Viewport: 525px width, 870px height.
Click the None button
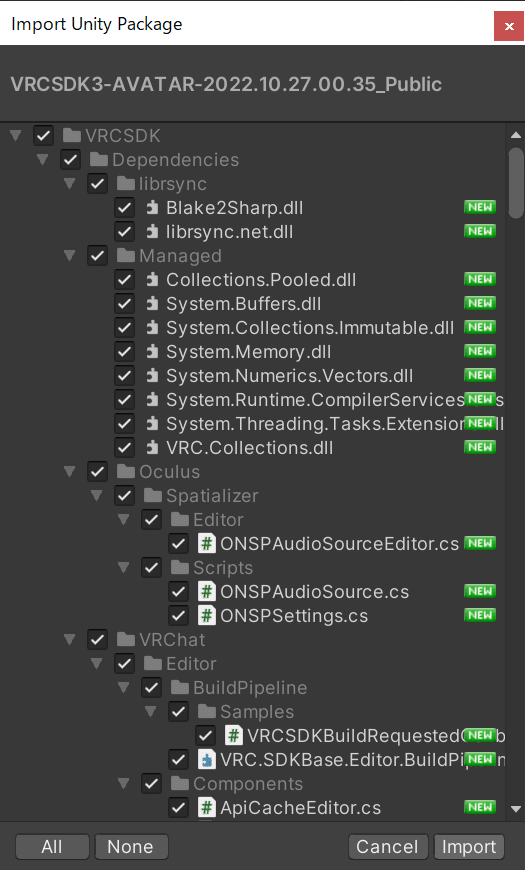(x=131, y=847)
